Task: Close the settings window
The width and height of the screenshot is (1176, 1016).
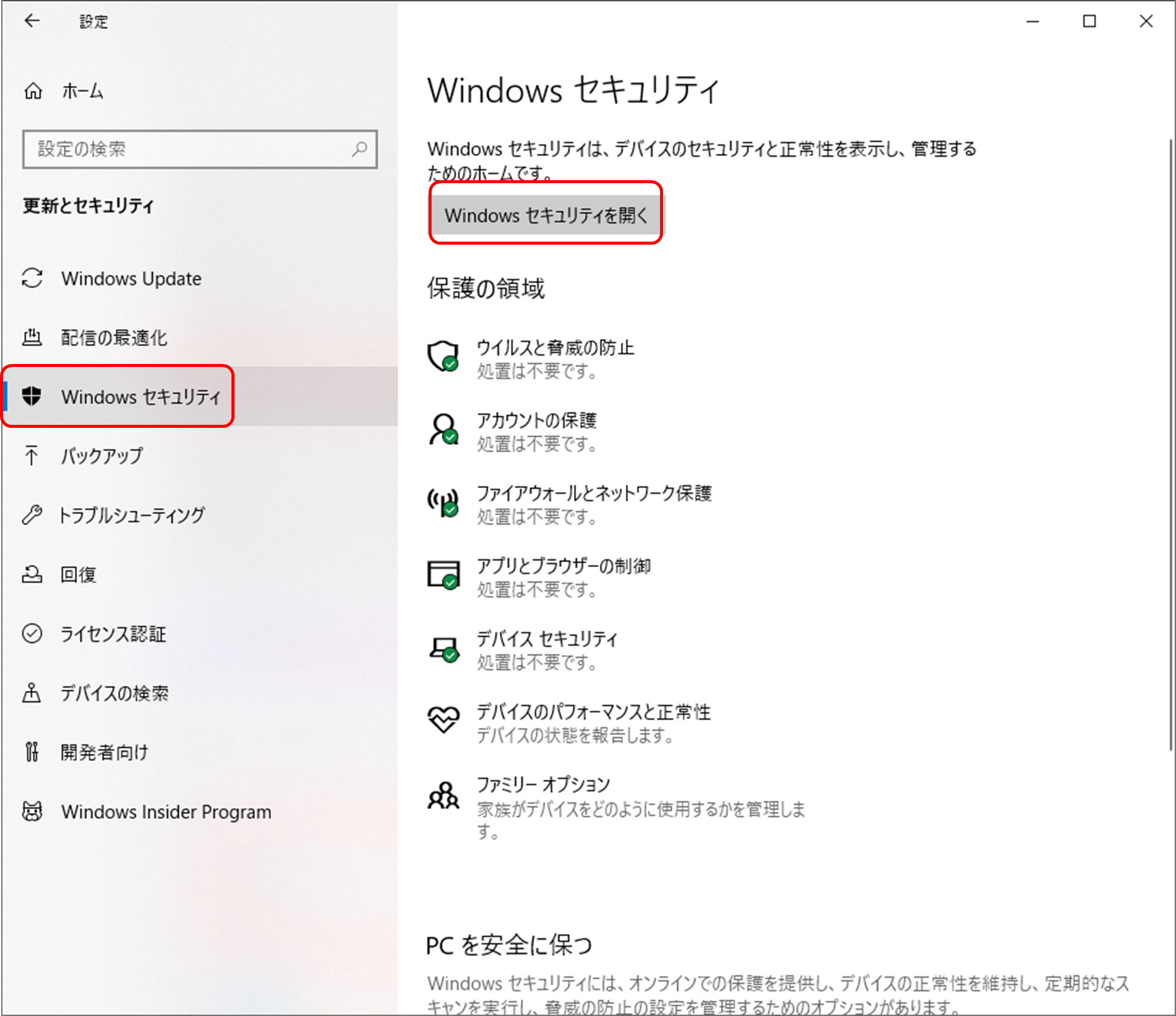Action: click(x=1146, y=21)
